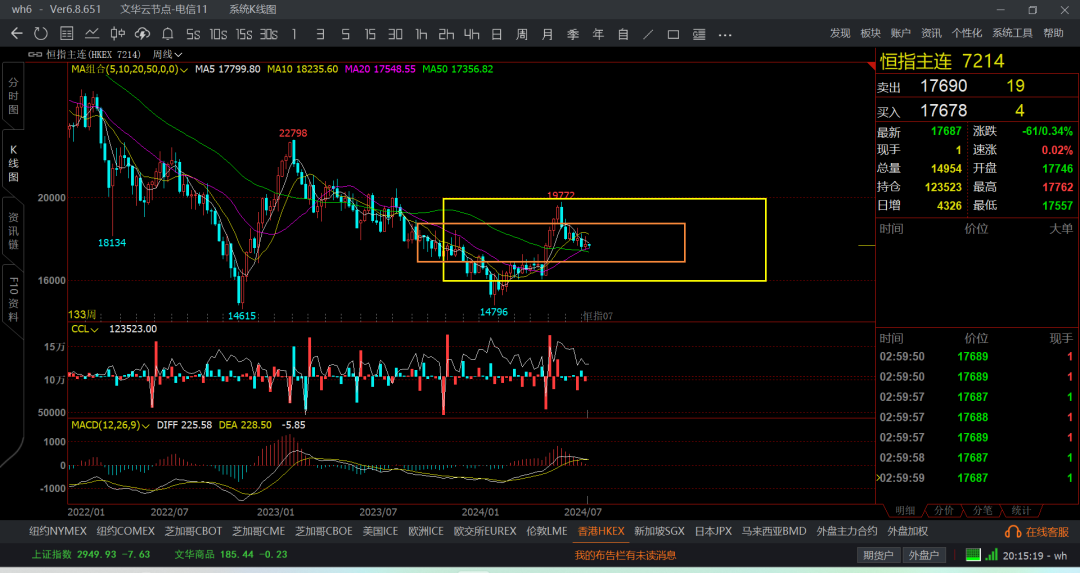
Task: Toggle the 5s tick period
Action: 193,34
